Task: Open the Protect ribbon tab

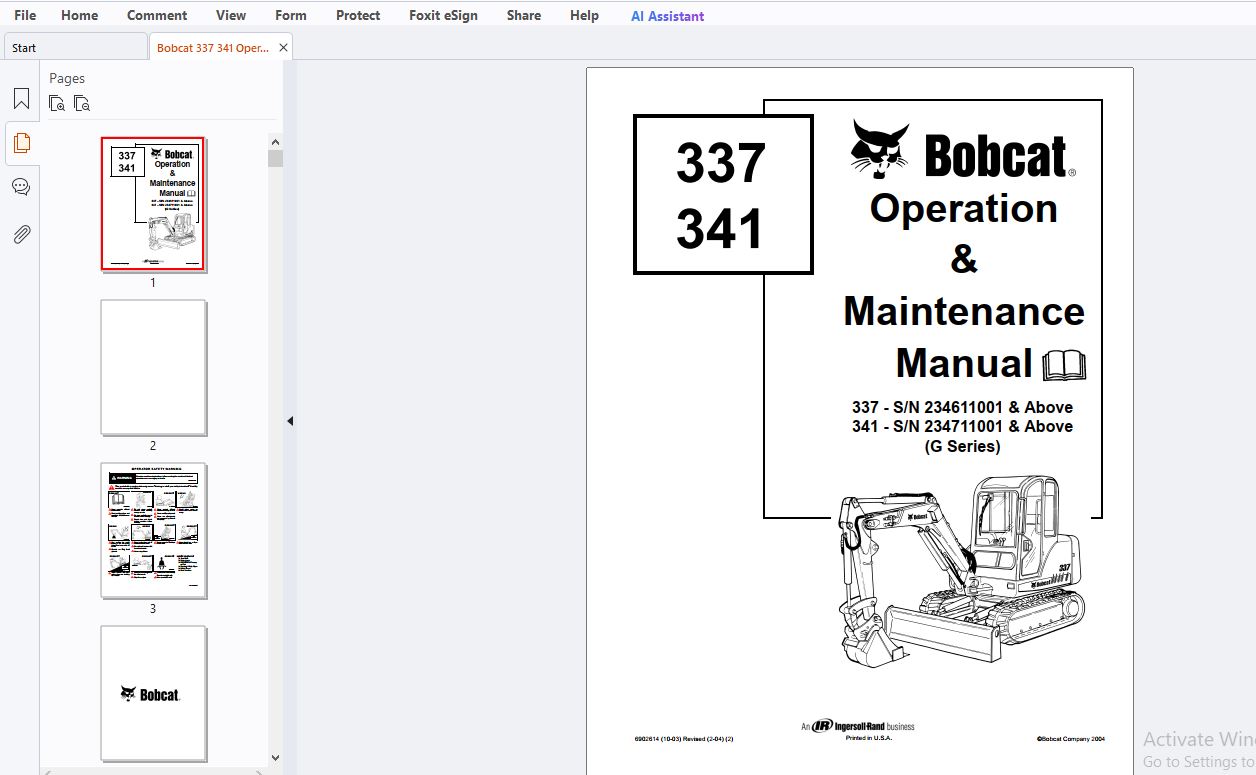Action: [x=358, y=15]
